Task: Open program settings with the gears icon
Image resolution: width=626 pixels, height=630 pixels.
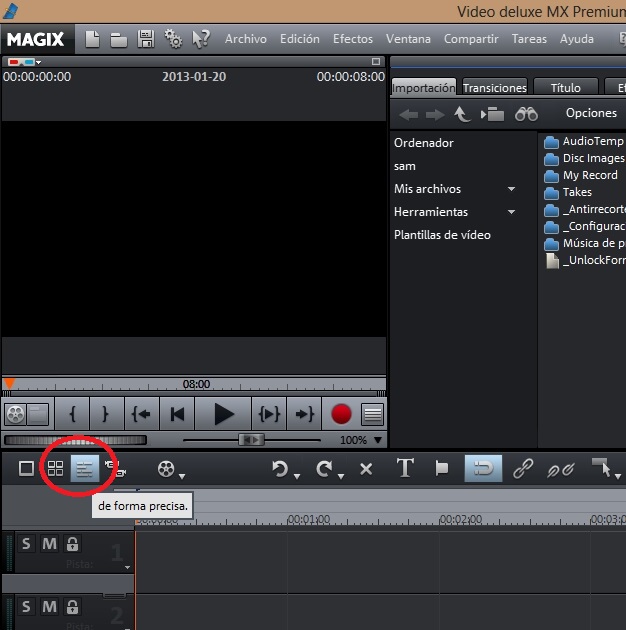Action: [x=173, y=39]
